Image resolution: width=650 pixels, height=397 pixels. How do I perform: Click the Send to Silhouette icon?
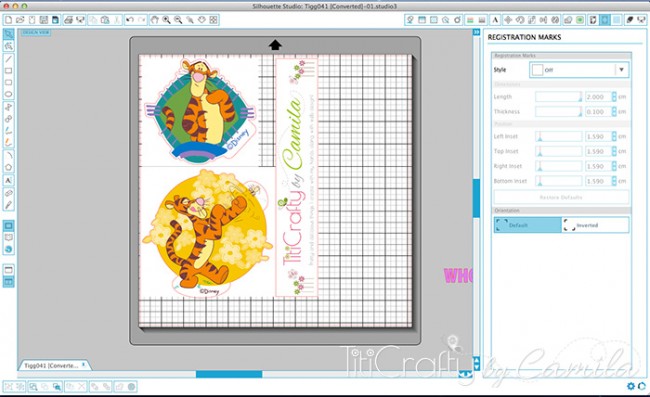click(642, 20)
